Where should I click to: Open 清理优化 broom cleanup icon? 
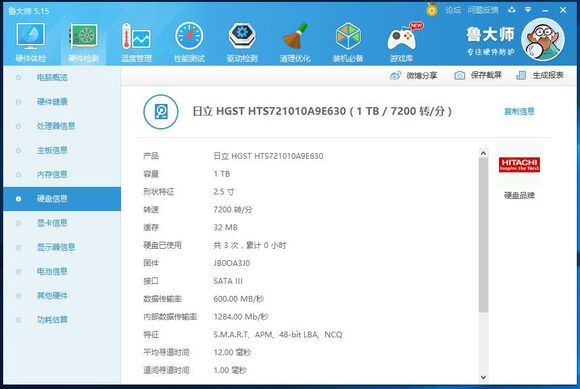(295, 42)
